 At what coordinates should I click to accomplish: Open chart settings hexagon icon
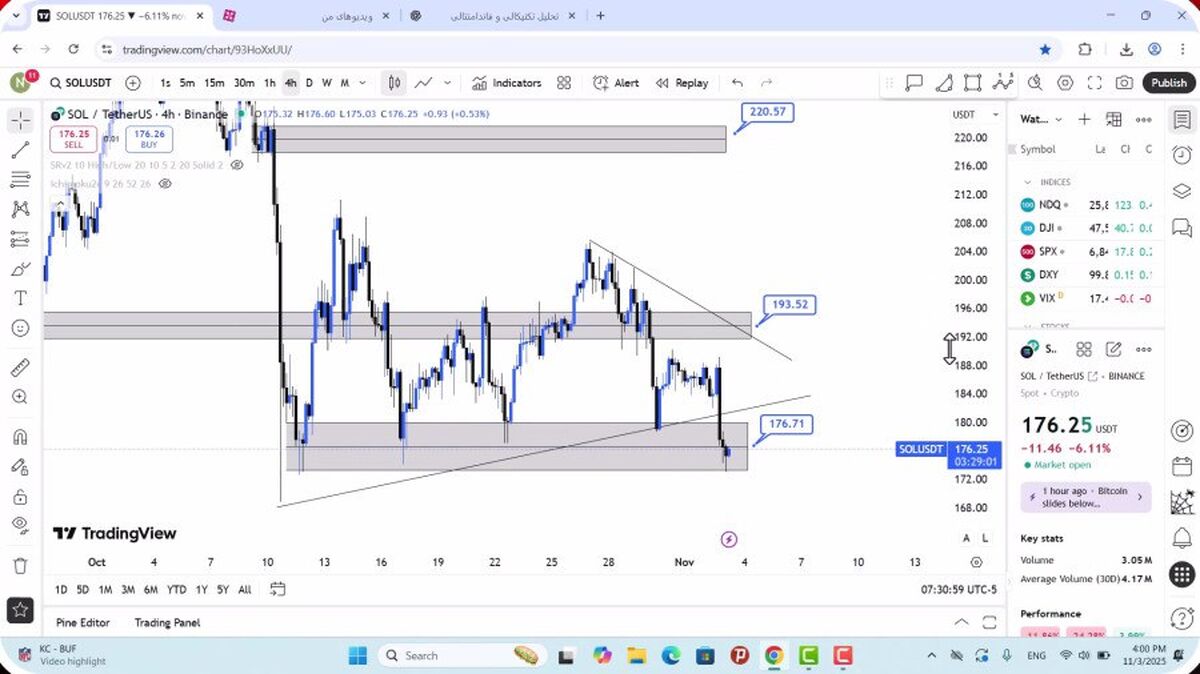[x=1065, y=83]
